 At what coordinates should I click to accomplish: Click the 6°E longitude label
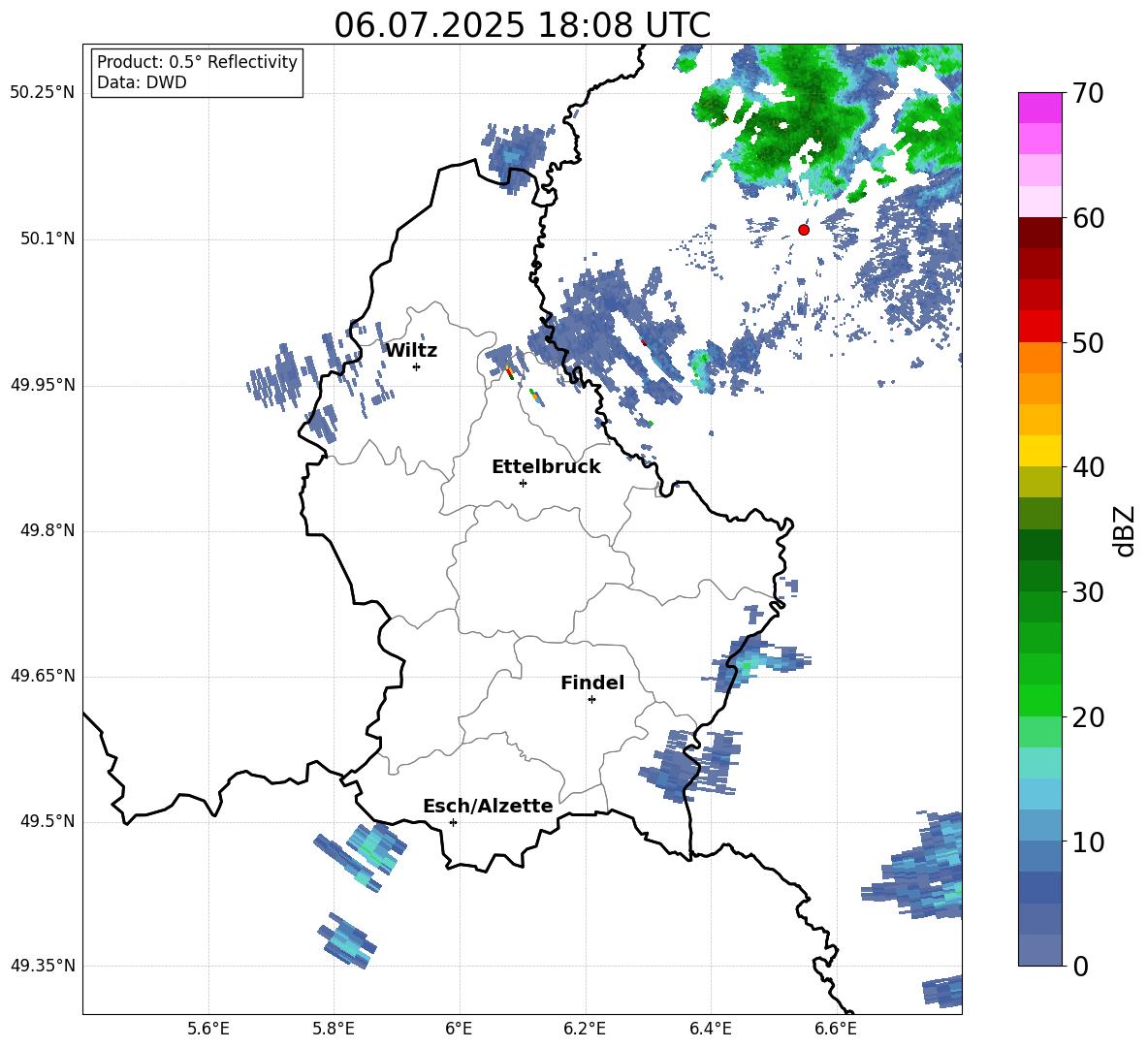click(459, 1029)
